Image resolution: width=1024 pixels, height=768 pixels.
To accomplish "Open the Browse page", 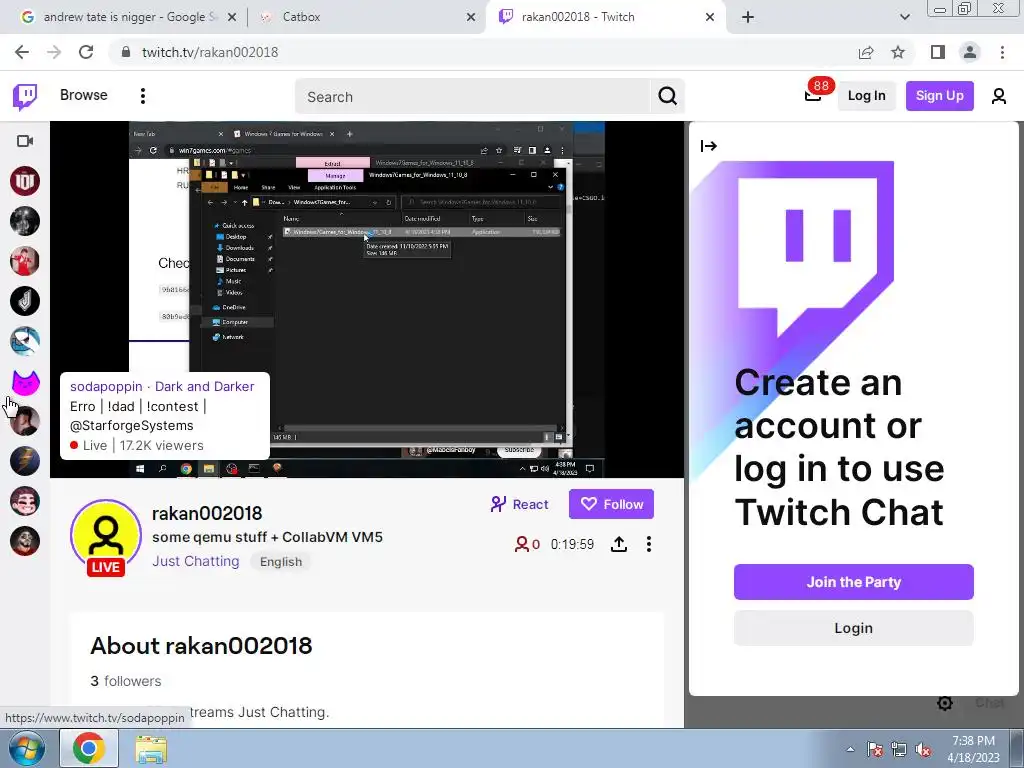I will 84,95.
